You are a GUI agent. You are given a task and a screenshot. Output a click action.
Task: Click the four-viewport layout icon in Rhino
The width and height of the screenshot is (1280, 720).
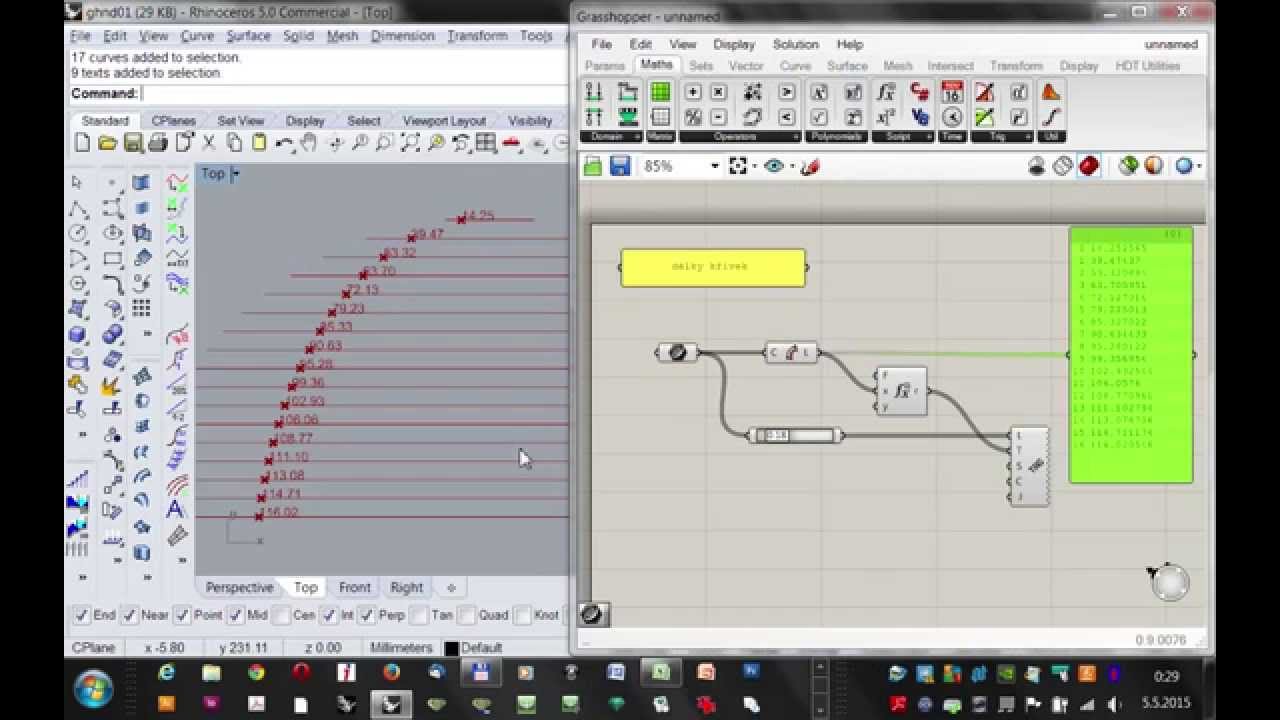coord(486,143)
